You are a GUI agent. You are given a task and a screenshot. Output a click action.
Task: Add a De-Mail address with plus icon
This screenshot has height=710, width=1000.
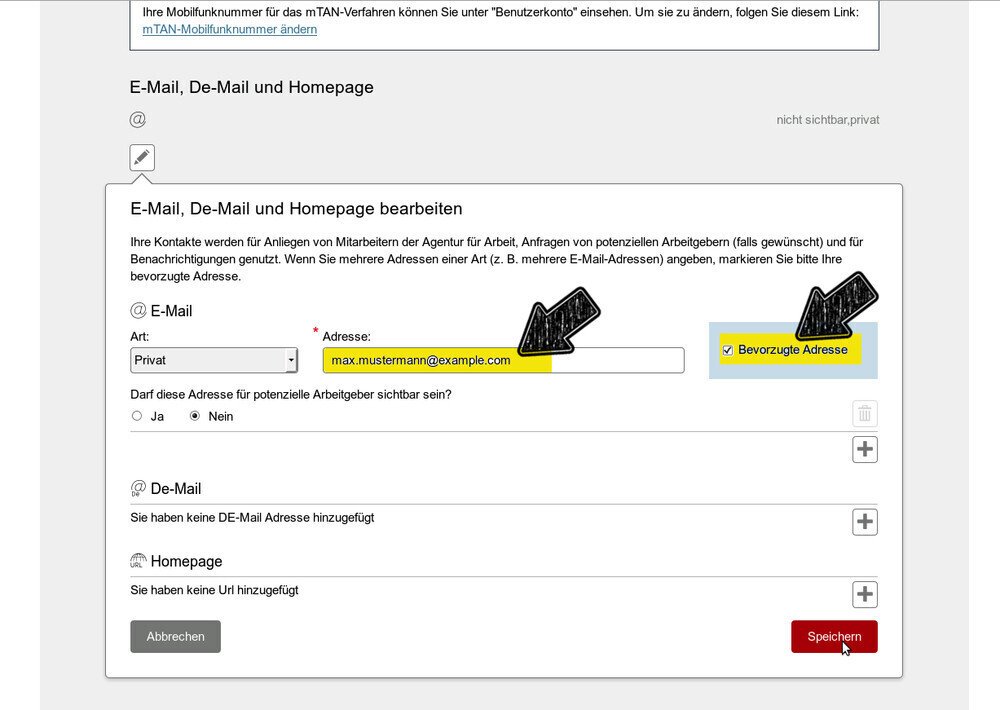(x=865, y=522)
